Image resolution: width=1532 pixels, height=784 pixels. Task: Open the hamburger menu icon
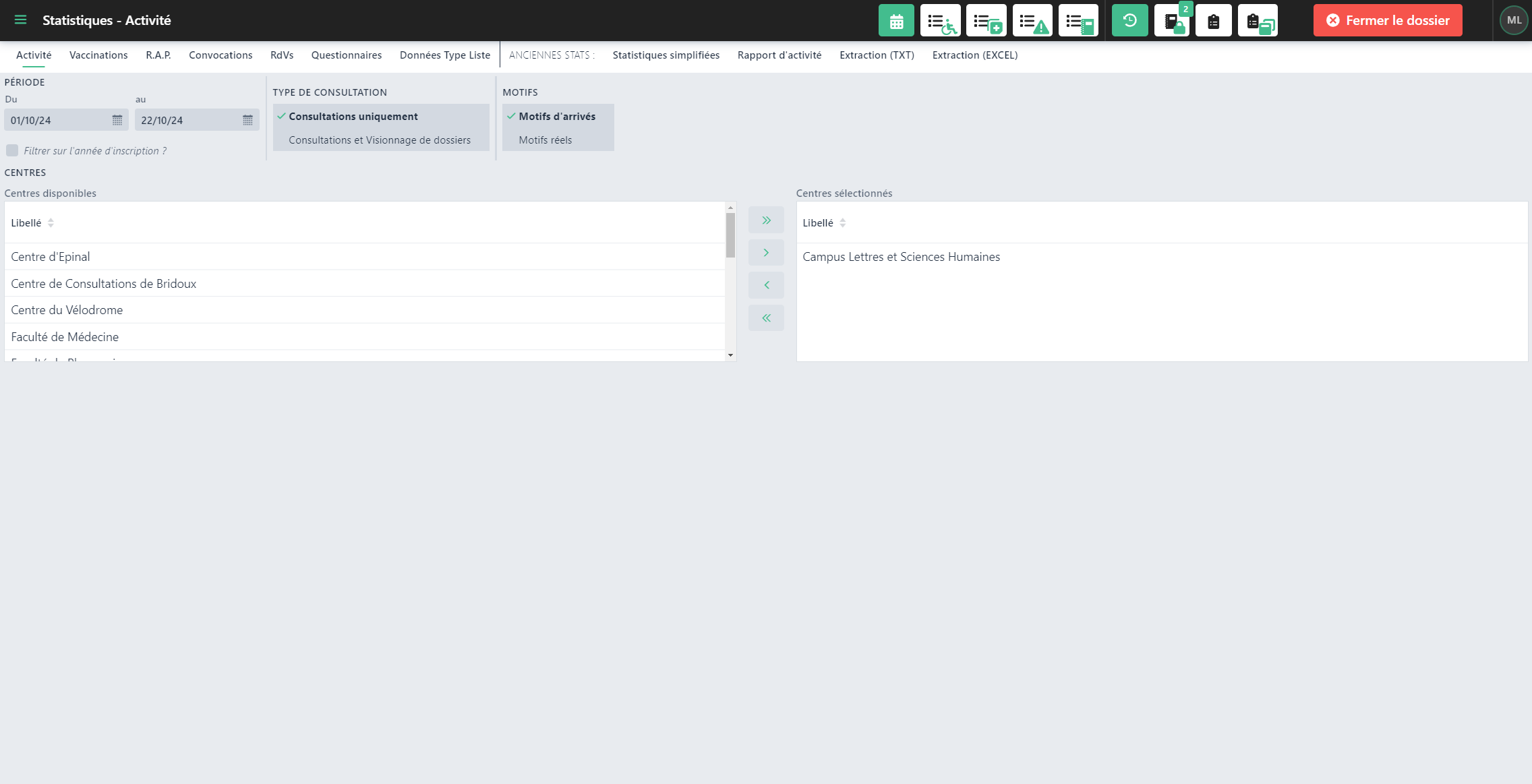[x=20, y=20]
